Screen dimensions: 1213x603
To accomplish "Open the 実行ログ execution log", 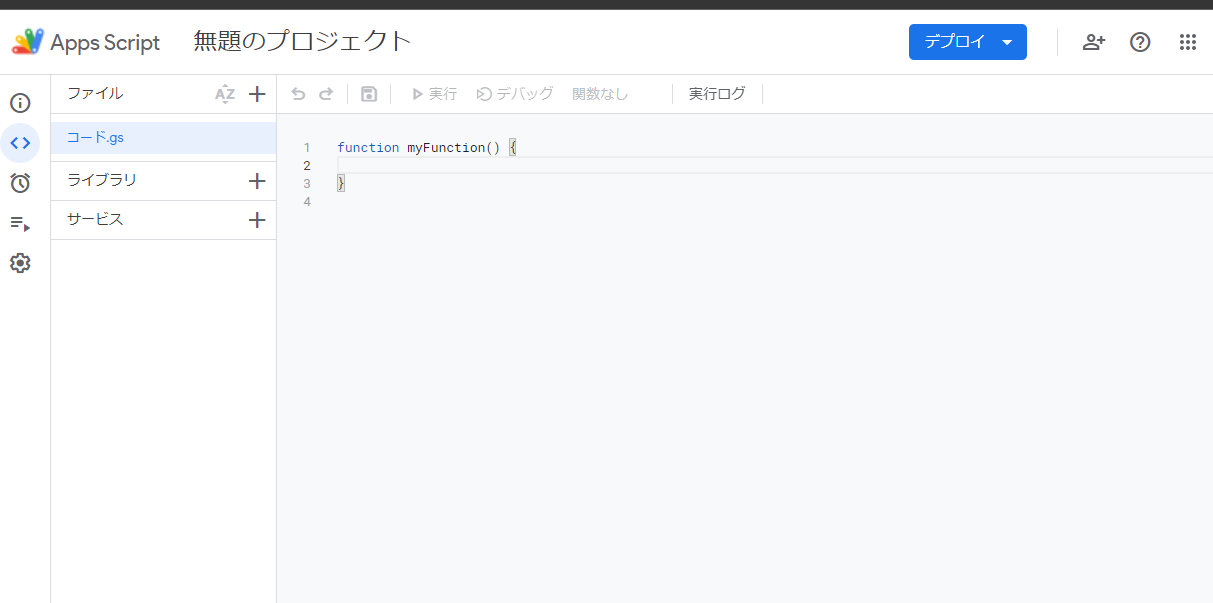I will point(716,93).
